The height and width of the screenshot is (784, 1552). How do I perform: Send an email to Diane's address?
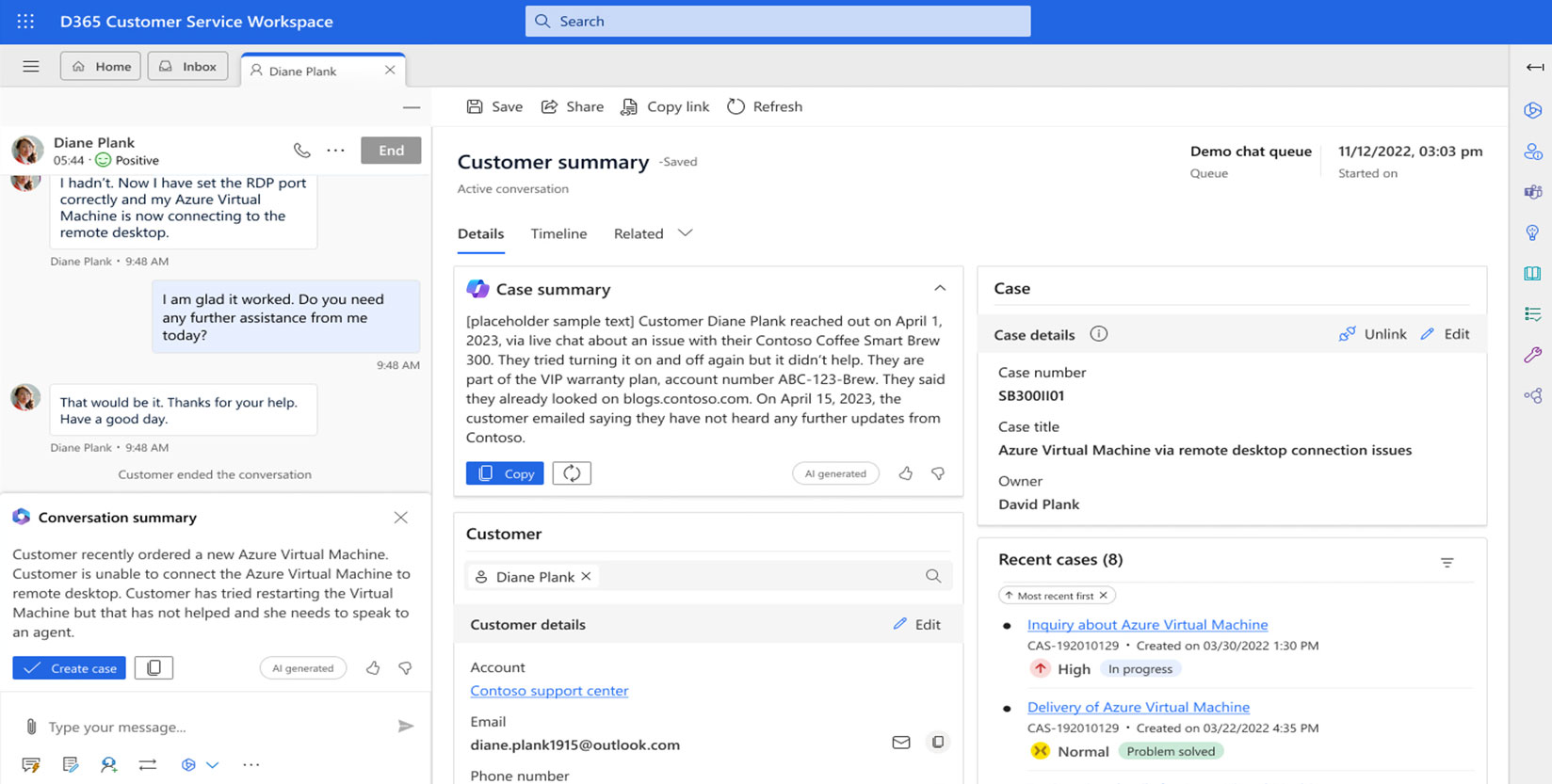click(x=901, y=743)
